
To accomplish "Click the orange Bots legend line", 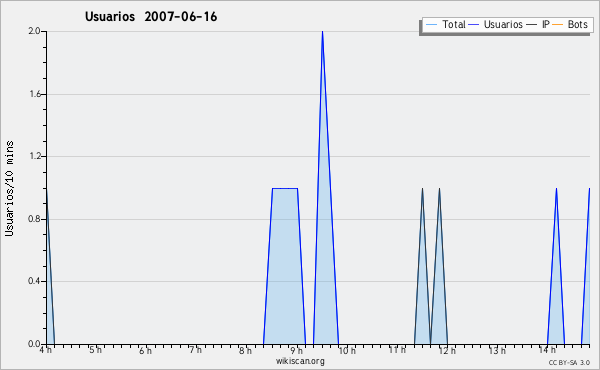I will (558, 25).
